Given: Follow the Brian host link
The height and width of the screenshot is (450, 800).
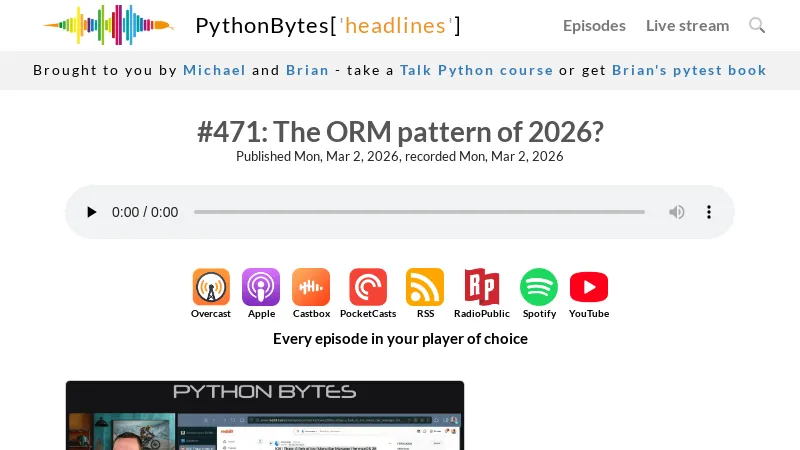Looking at the screenshot, I should coord(307,70).
